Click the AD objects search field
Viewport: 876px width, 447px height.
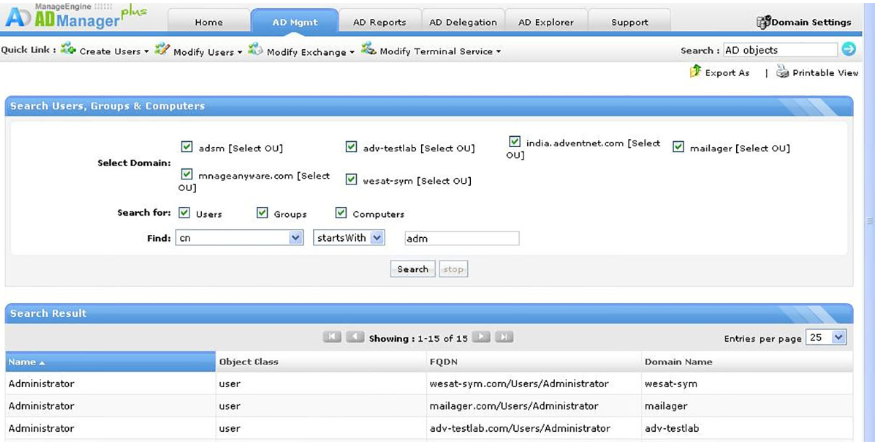click(780, 50)
